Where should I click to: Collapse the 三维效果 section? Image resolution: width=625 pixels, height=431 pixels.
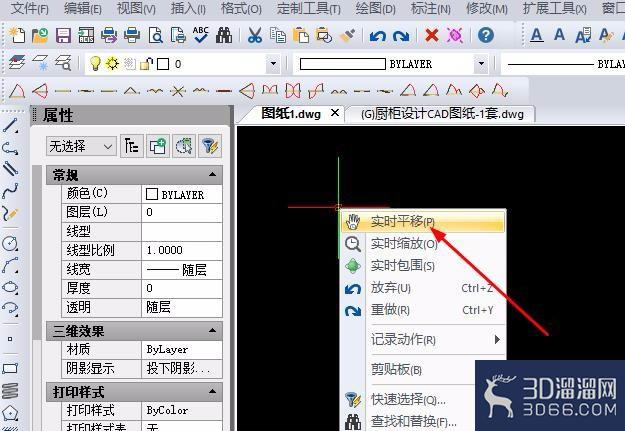[x=212, y=331]
